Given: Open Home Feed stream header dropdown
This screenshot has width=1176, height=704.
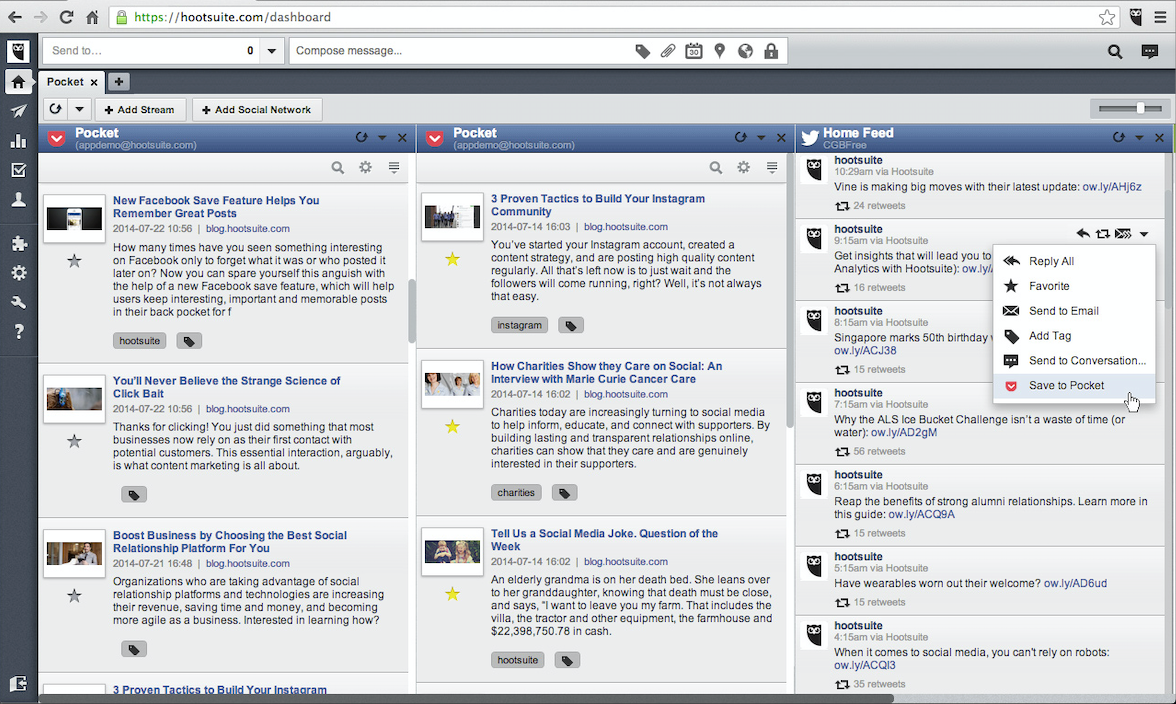Looking at the screenshot, I should click(x=1139, y=138).
